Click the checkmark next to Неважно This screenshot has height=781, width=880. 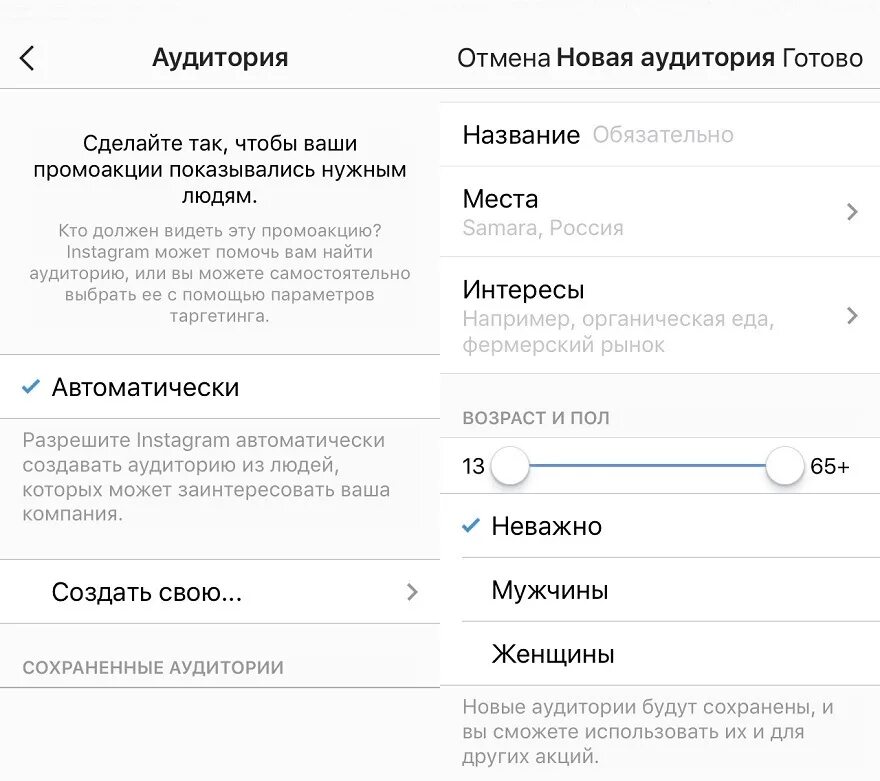pos(472,526)
